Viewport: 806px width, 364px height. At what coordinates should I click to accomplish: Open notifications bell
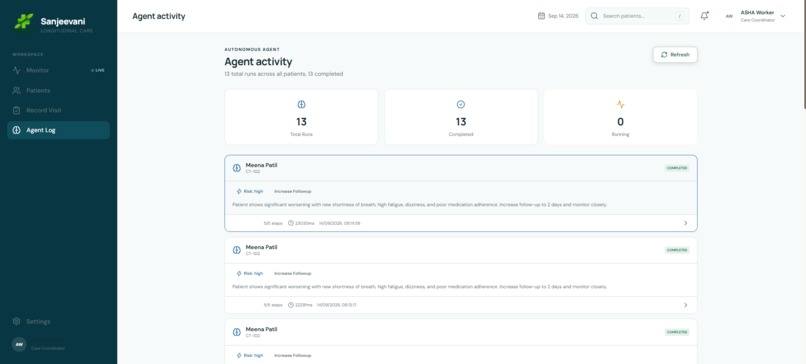pyautogui.click(x=704, y=16)
